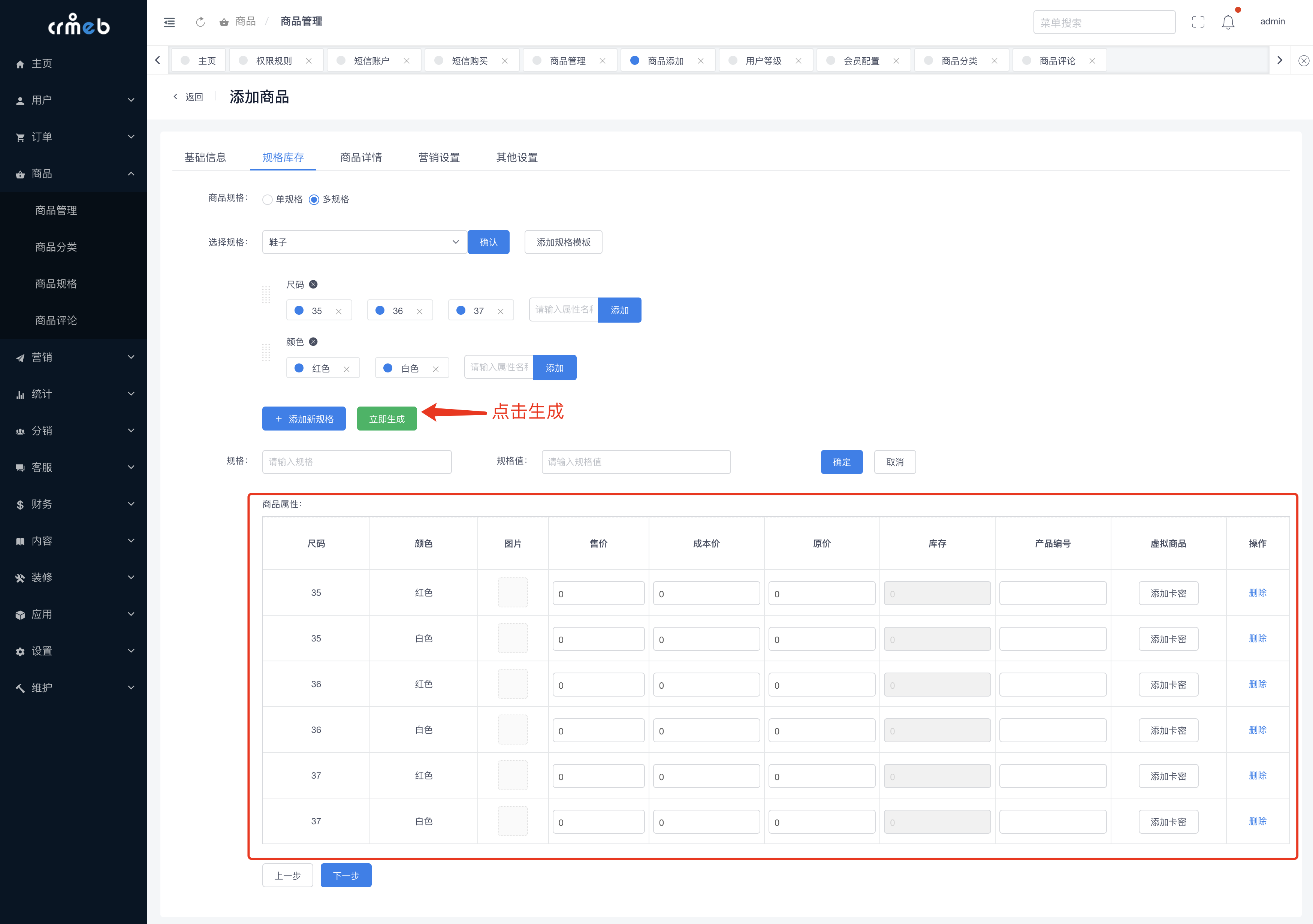Toggle fullscreen mode icon
1313x924 pixels.
1198,22
